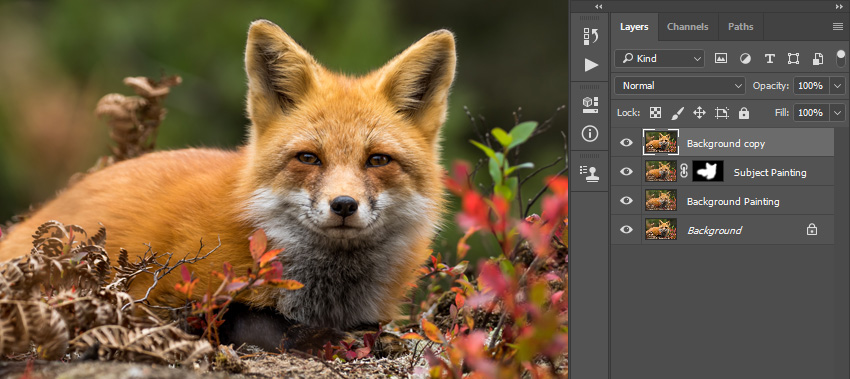Lock all layer attributes

(x=744, y=113)
